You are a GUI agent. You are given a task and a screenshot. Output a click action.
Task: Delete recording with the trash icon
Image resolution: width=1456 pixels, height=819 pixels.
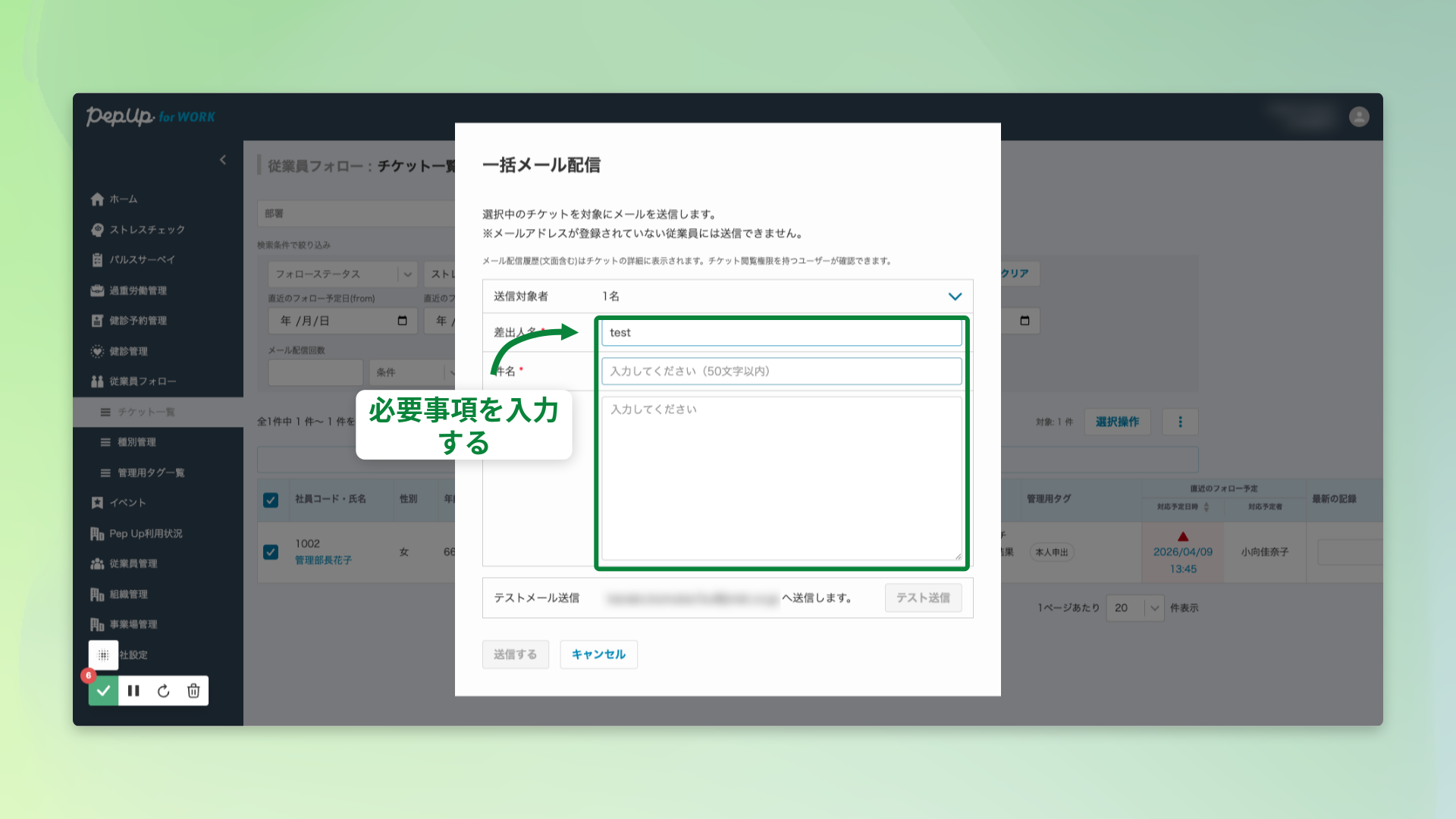click(x=193, y=691)
